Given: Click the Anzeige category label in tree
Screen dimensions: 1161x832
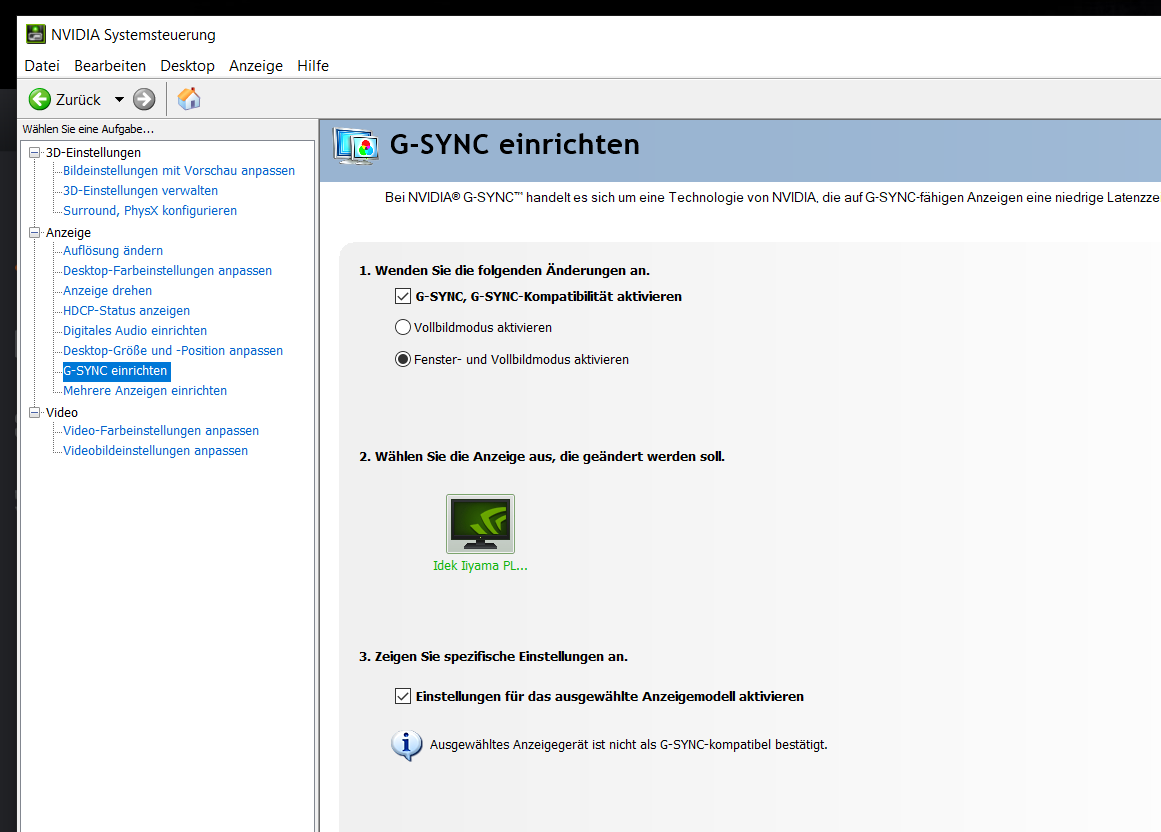Looking at the screenshot, I should [x=68, y=232].
